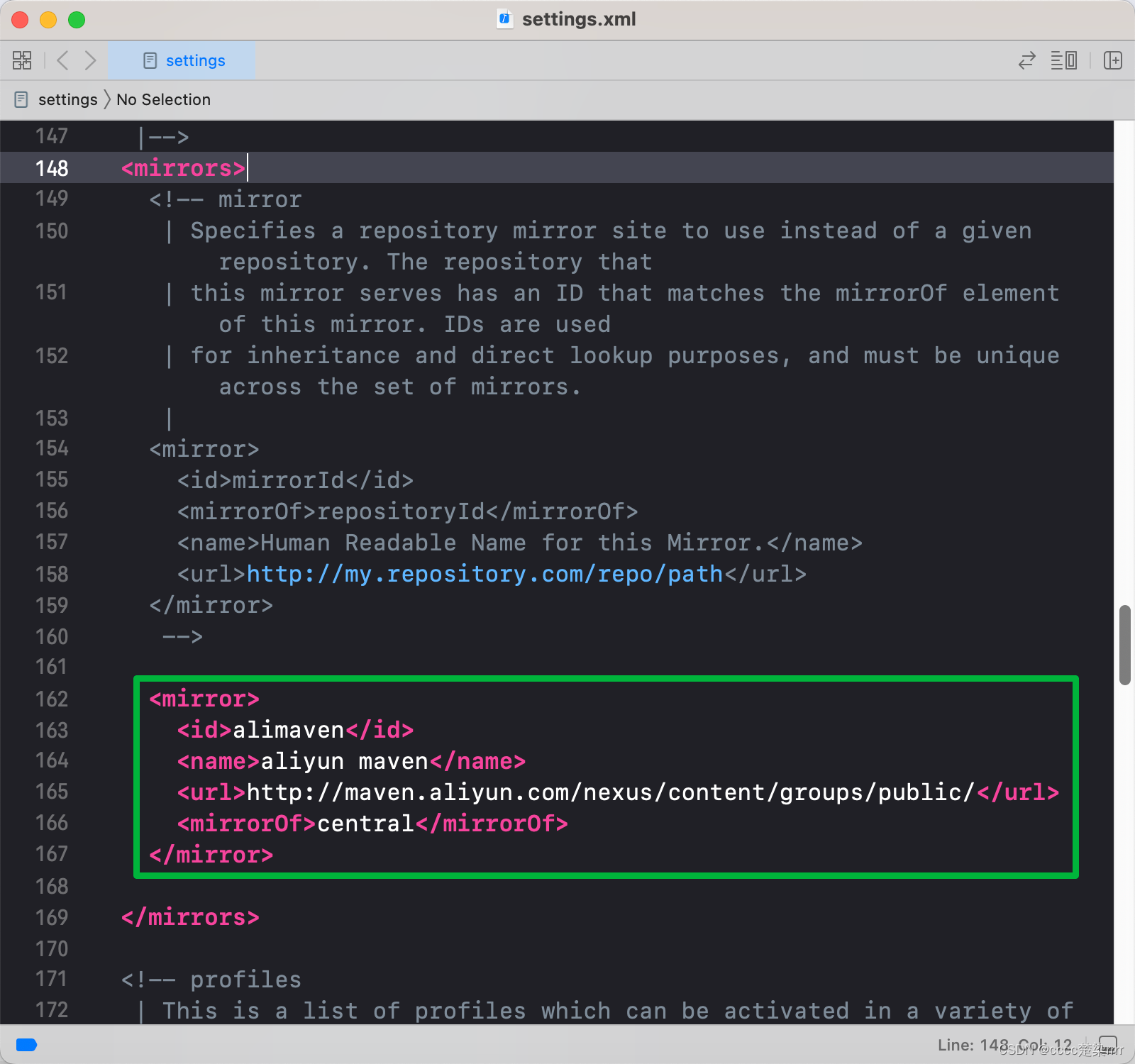Click commented </mirror> on line 159
This screenshot has width=1135, height=1064.
(x=211, y=605)
